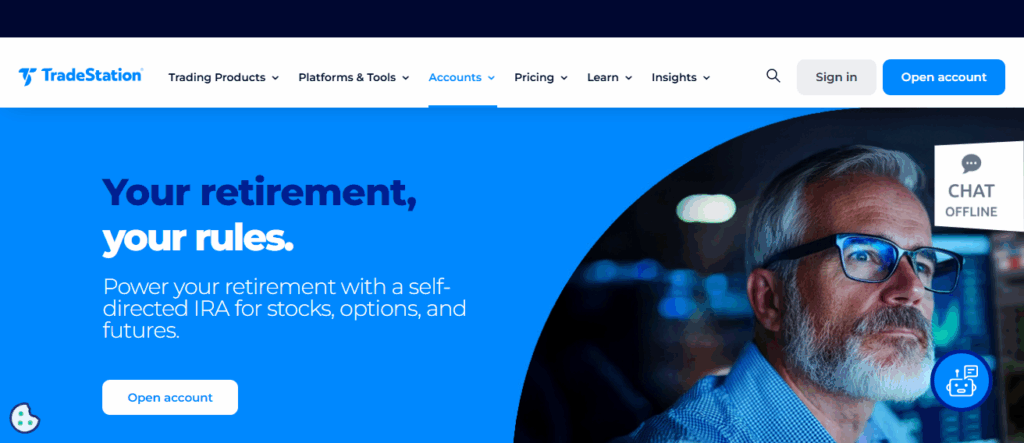Expand Platforms & Tools chevron
This screenshot has width=1024, height=443.
coord(406,78)
